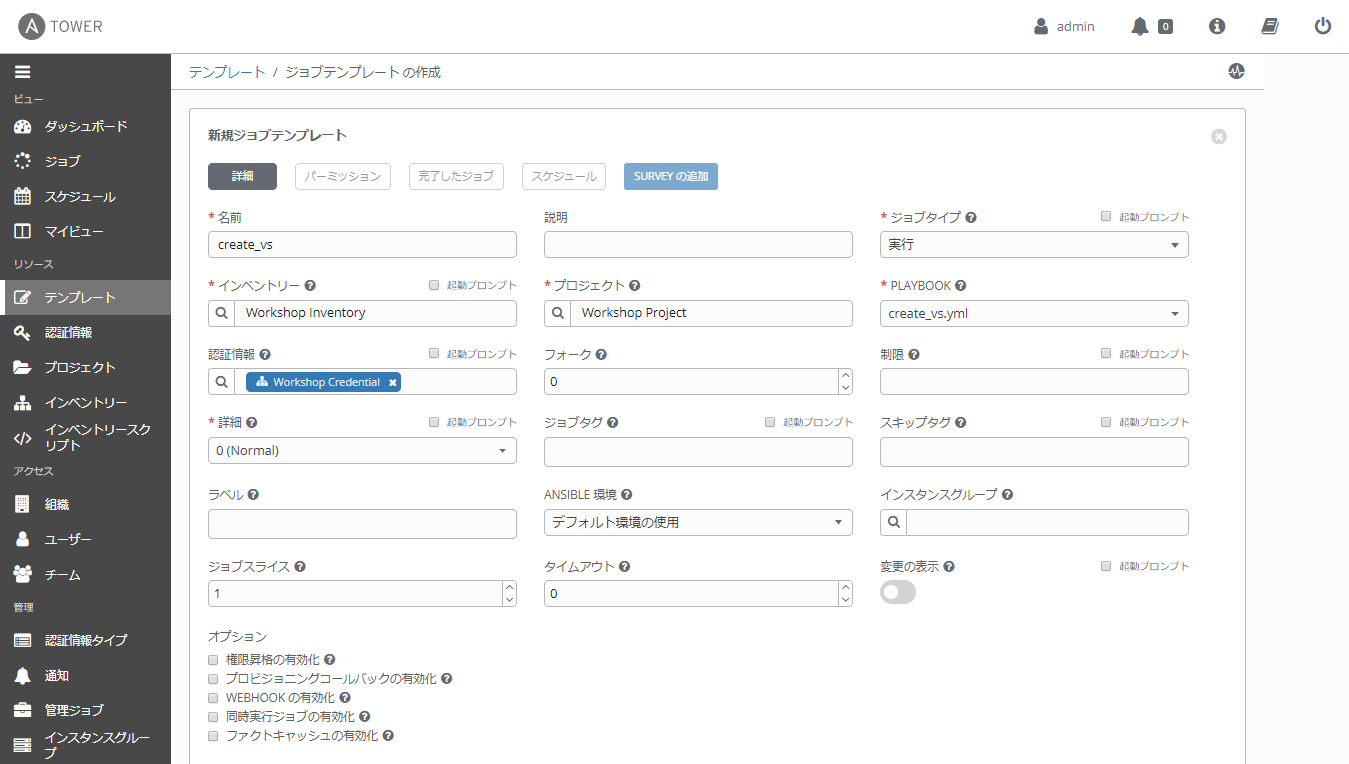Collapse sidebar with hamburger menu icon
This screenshot has width=1349, height=764.
[x=22, y=72]
